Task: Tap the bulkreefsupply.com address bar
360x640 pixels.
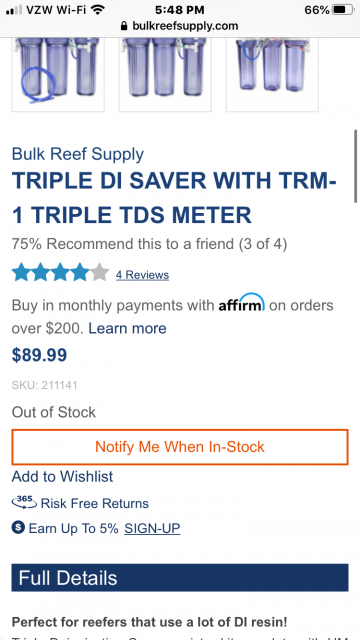Action: [x=180, y=26]
